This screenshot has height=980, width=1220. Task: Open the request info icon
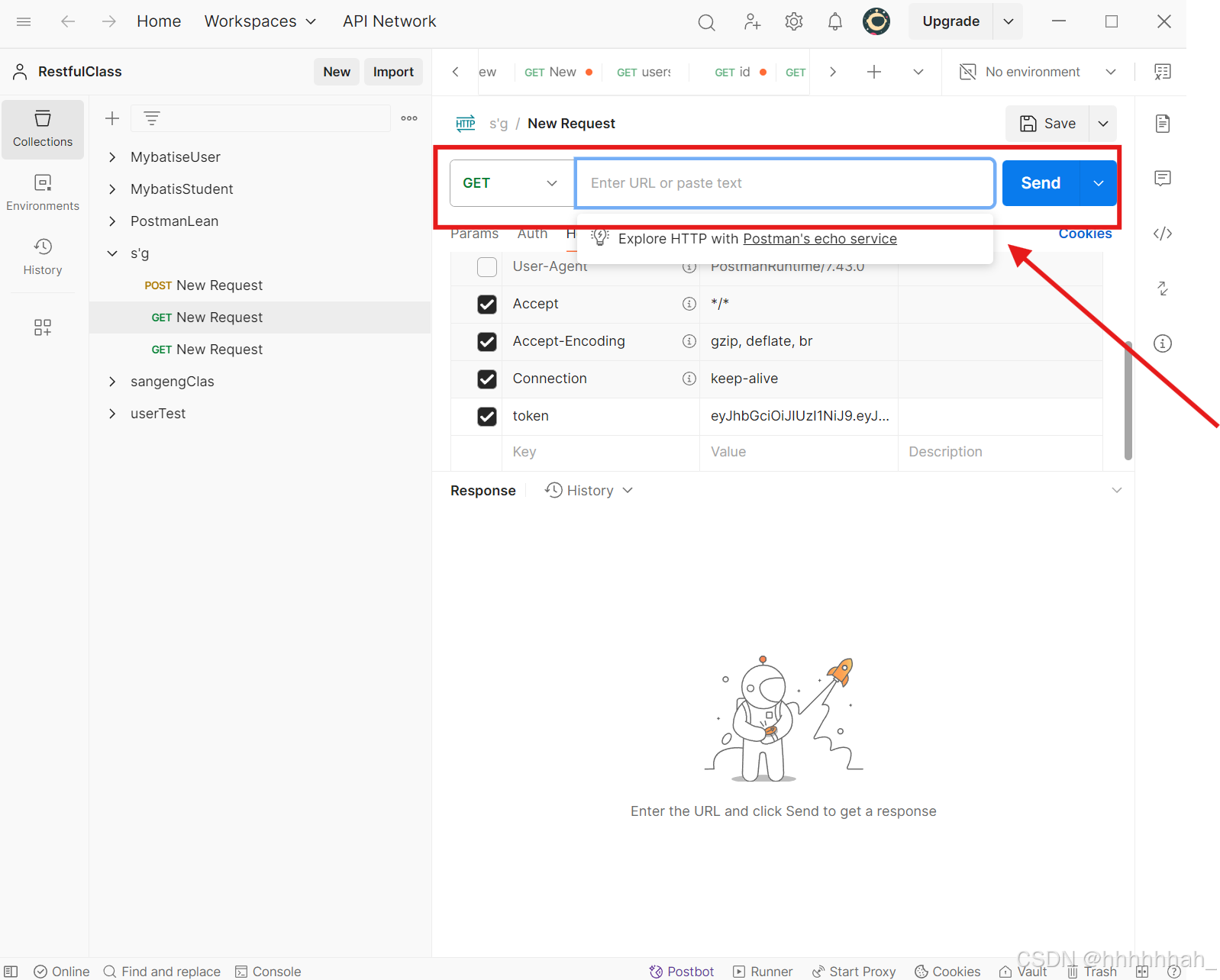click(x=1163, y=343)
